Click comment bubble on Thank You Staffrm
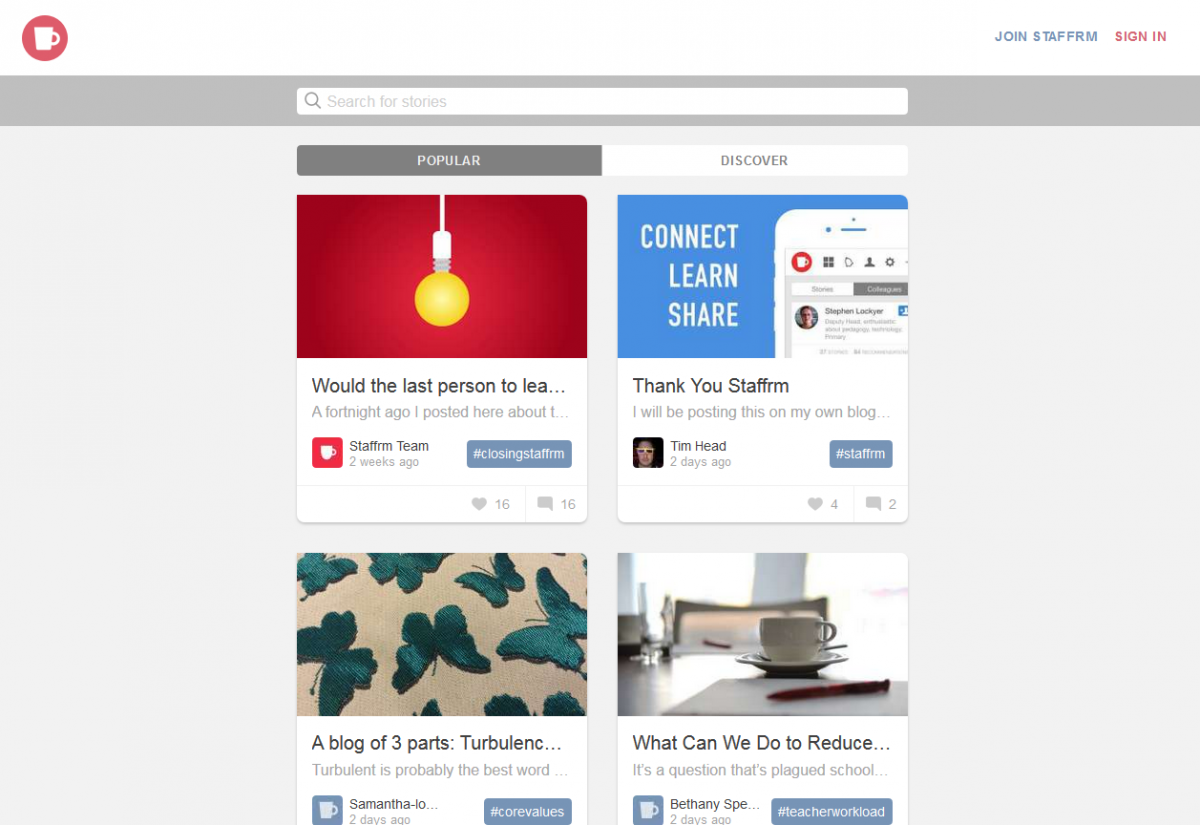Screen dimensions: 1200x825 [873, 504]
